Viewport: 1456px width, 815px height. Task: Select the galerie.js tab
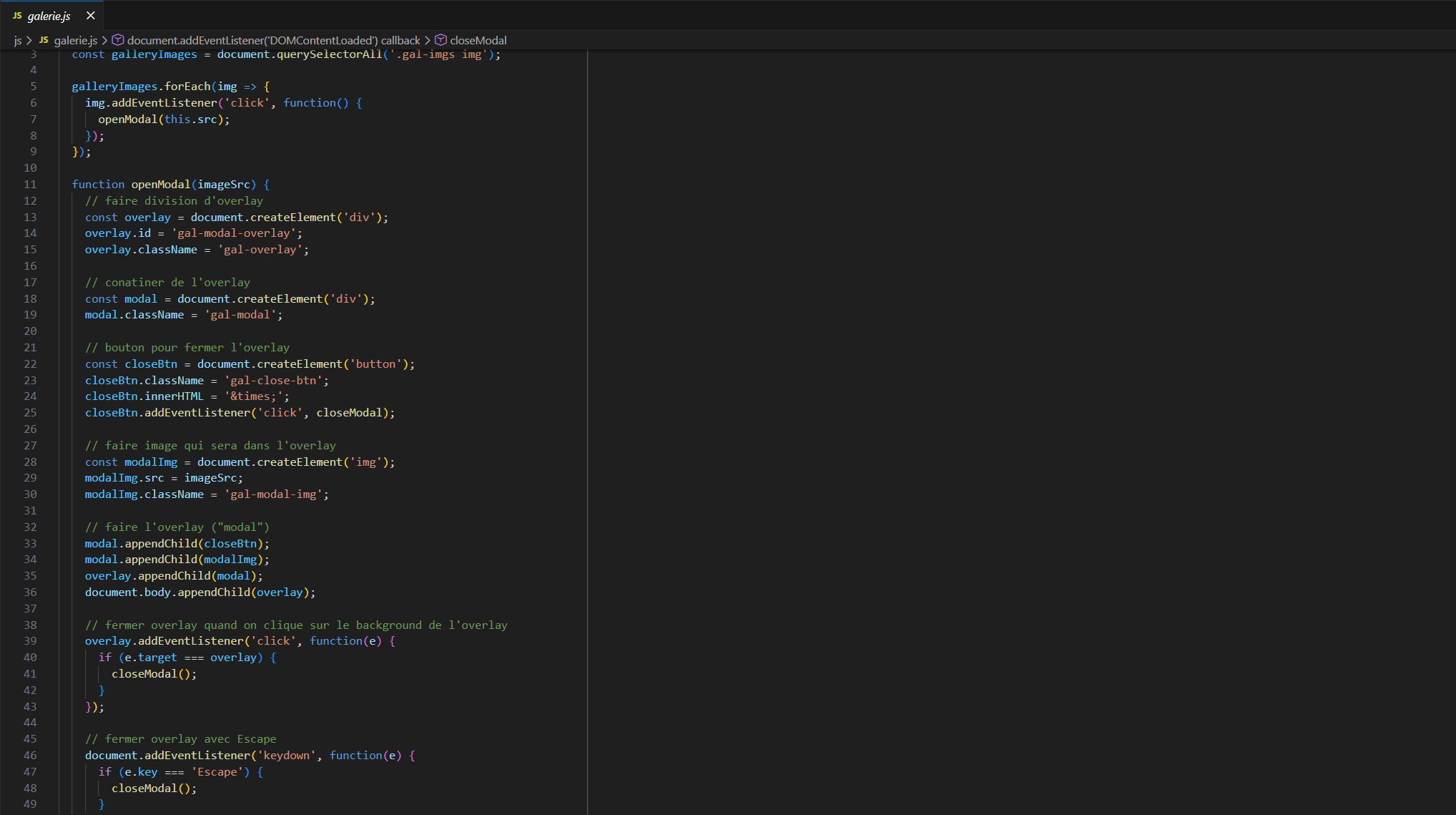pyautogui.click(x=49, y=16)
